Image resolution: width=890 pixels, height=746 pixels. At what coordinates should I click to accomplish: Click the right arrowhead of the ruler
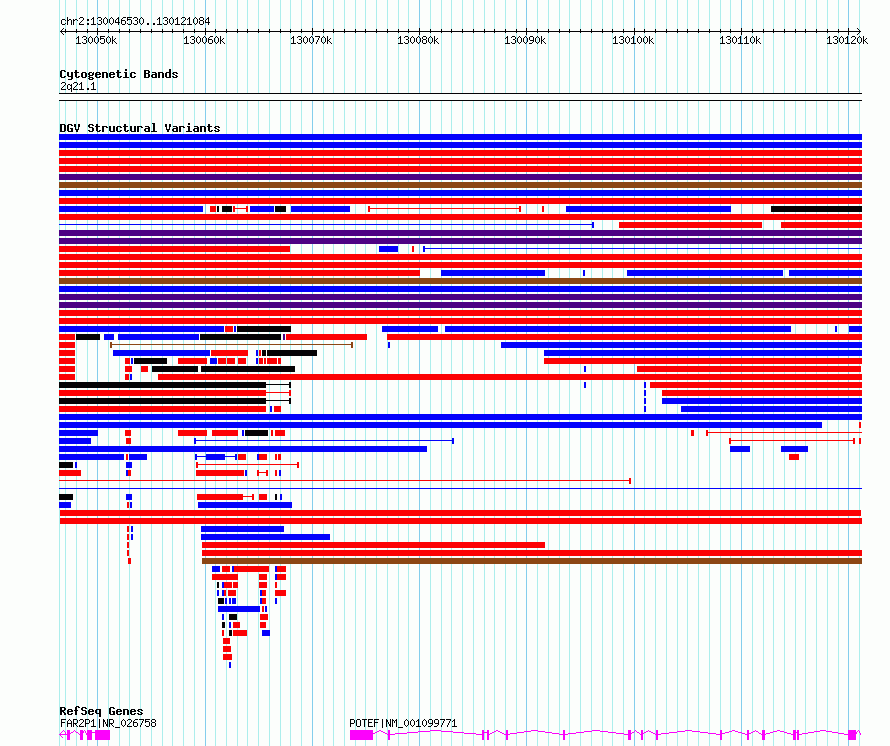coord(859,31)
